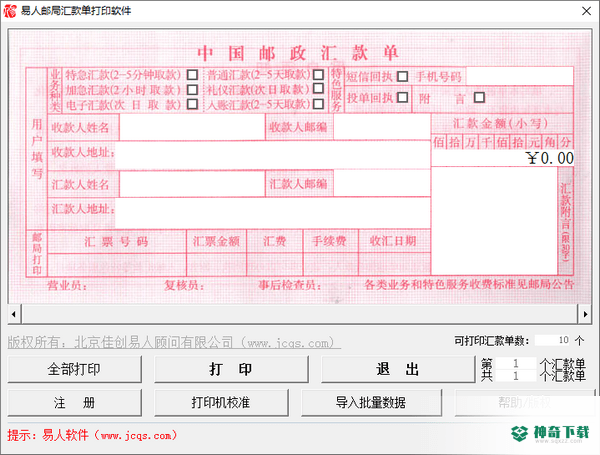Open the 注册 registration button

click(75, 403)
